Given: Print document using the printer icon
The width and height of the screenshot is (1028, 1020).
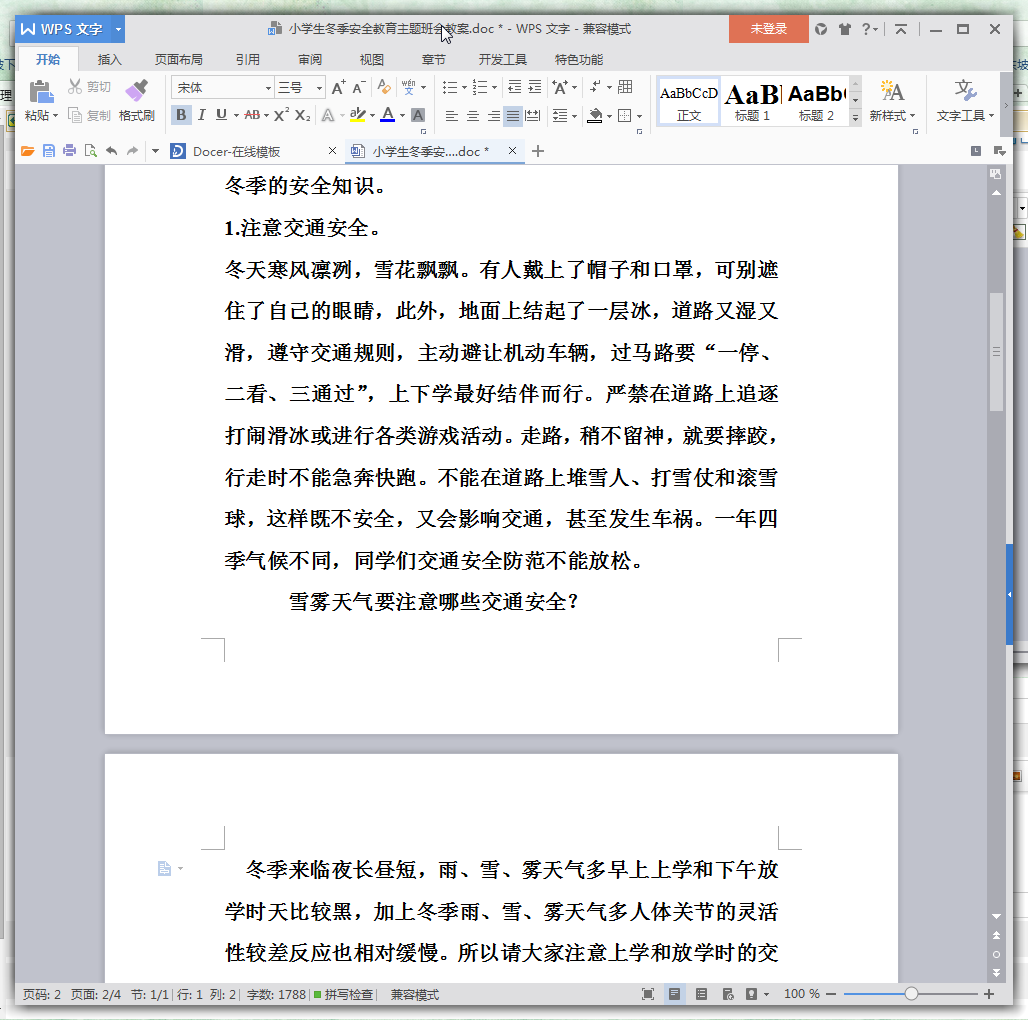Looking at the screenshot, I should pyautogui.click(x=69, y=151).
